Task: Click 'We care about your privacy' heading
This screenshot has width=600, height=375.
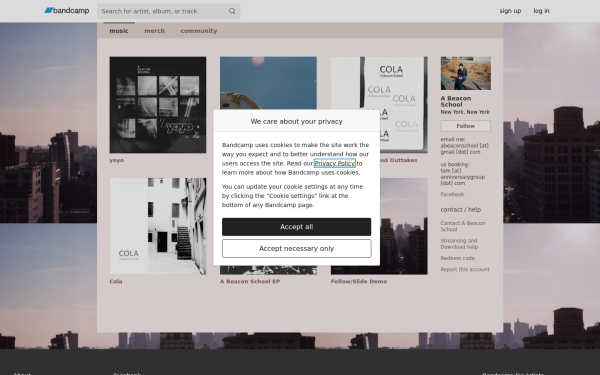Action: [x=297, y=121]
